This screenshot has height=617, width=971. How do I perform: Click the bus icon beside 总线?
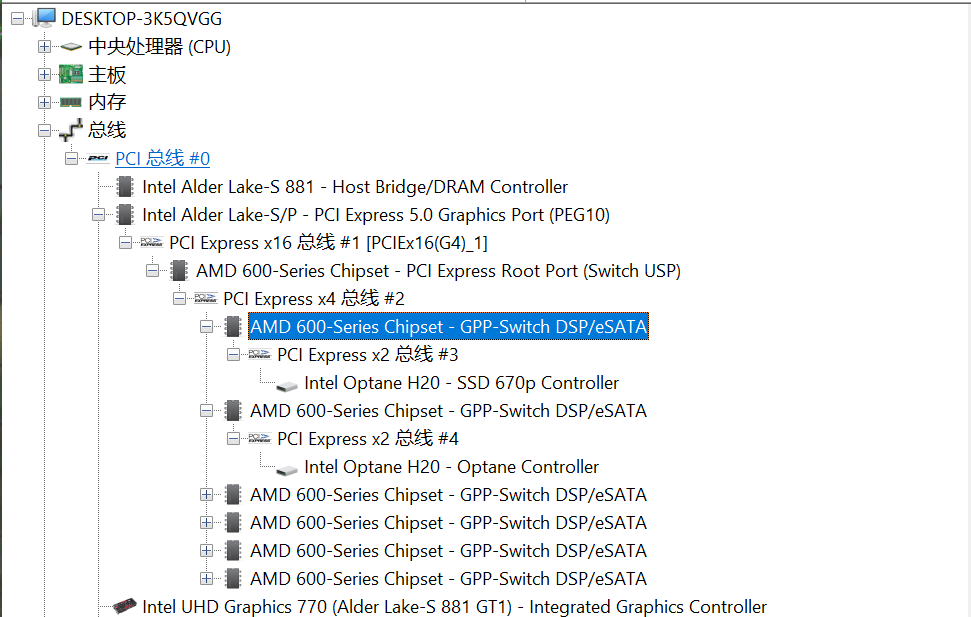coord(71,130)
